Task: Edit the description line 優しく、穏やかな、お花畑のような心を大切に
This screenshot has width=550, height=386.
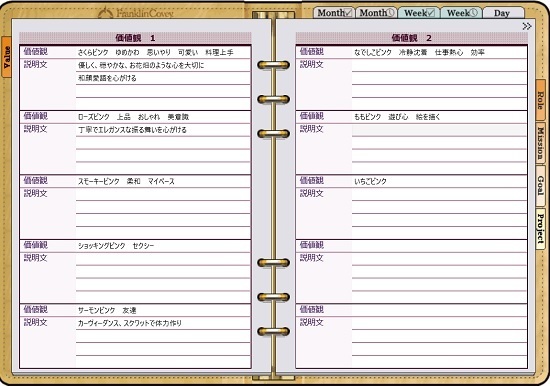Action: (163, 65)
